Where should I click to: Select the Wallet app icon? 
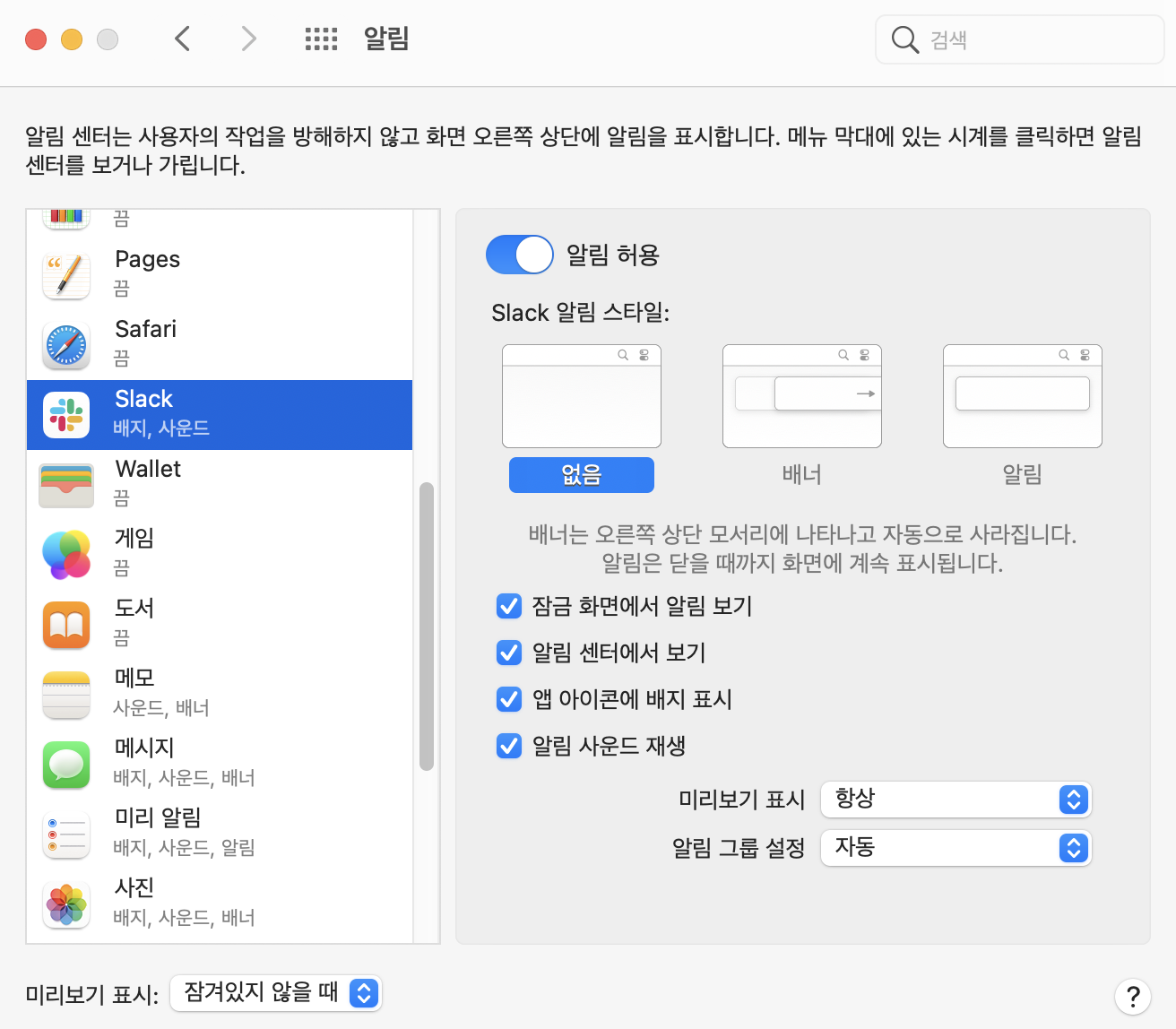tap(66, 485)
